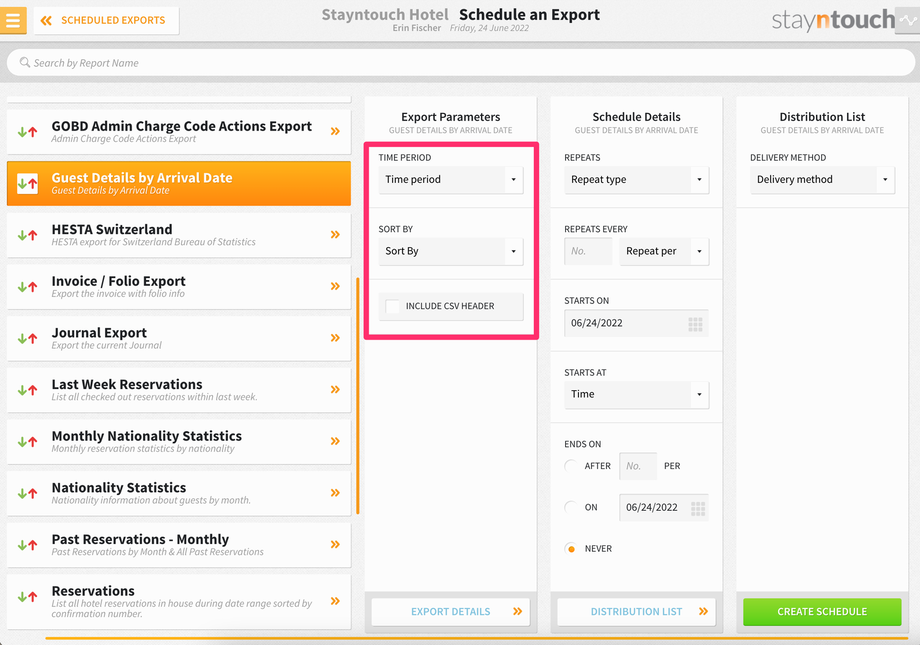This screenshot has width=920, height=645.
Task: Click the Repeats Every number field
Action: point(588,251)
